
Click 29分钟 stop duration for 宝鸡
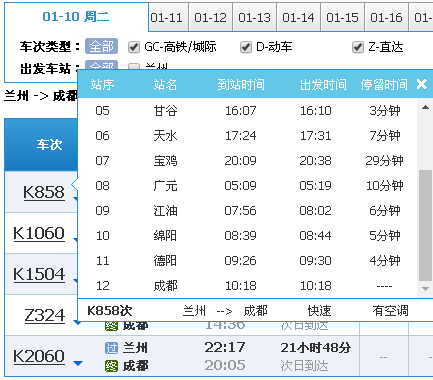(384, 161)
